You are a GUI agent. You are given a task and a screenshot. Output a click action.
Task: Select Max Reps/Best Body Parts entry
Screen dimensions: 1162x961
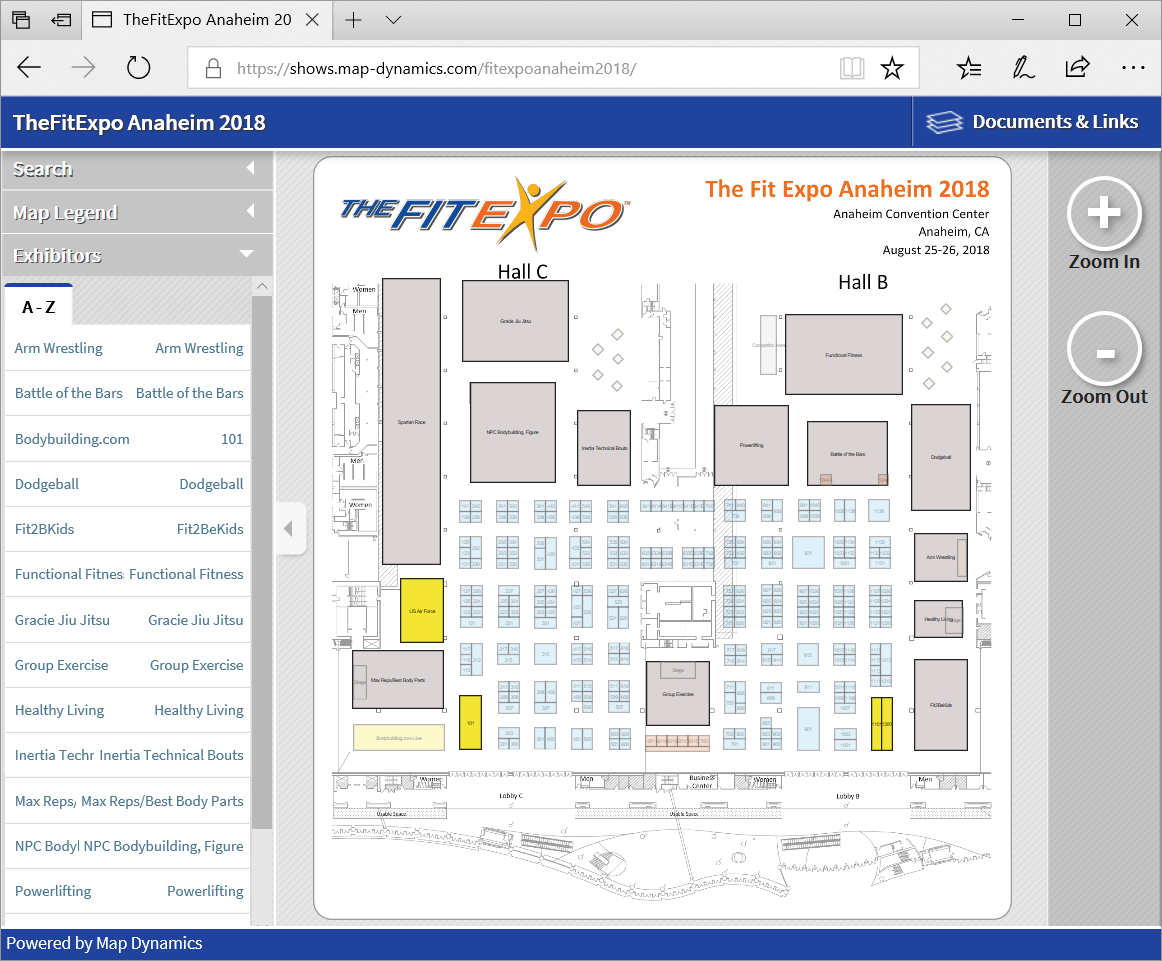coord(128,801)
